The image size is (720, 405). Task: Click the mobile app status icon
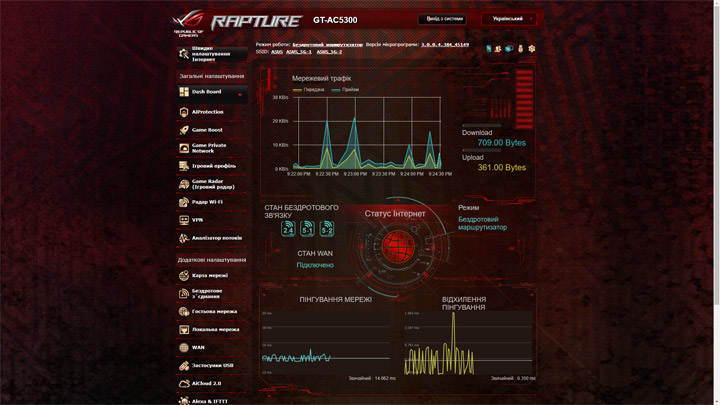489,48
